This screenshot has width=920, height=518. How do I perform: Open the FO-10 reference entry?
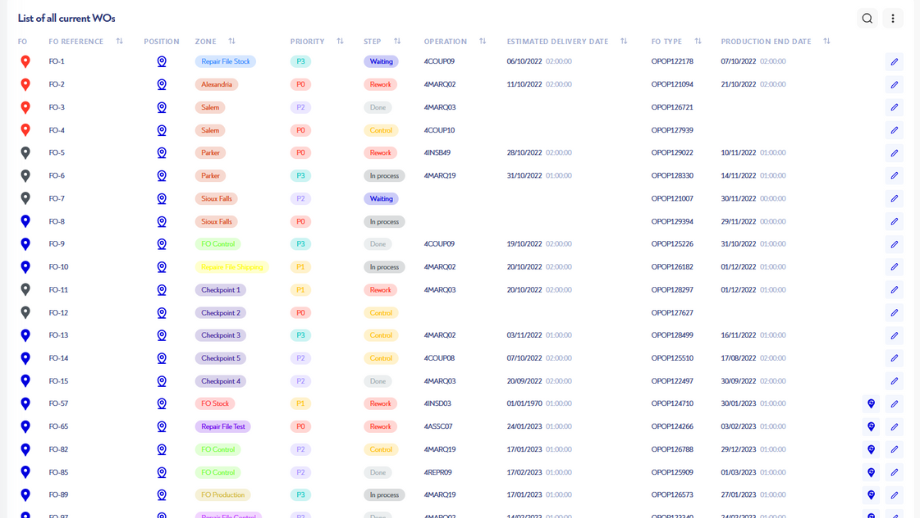coord(58,267)
